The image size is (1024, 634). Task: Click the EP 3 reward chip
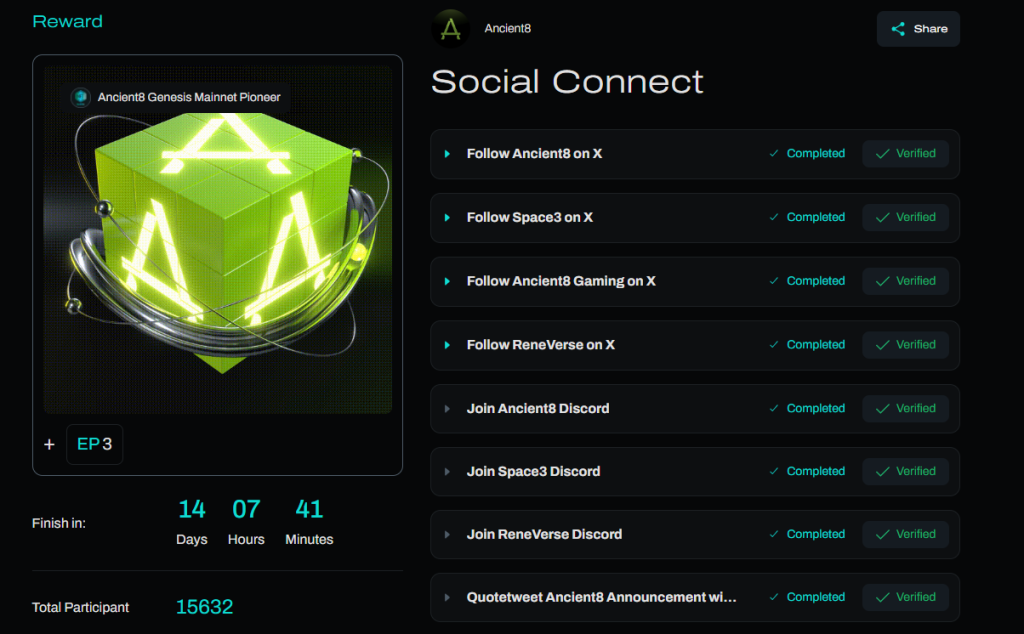(95, 445)
